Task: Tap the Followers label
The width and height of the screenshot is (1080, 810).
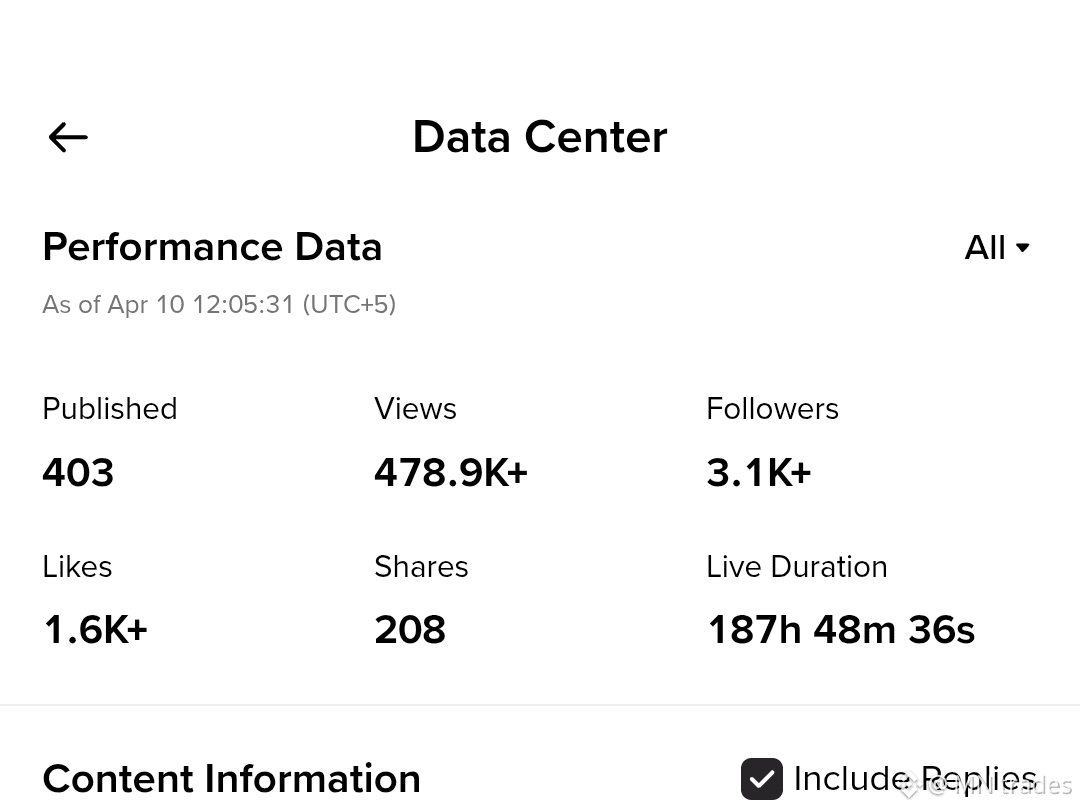Action: click(772, 408)
